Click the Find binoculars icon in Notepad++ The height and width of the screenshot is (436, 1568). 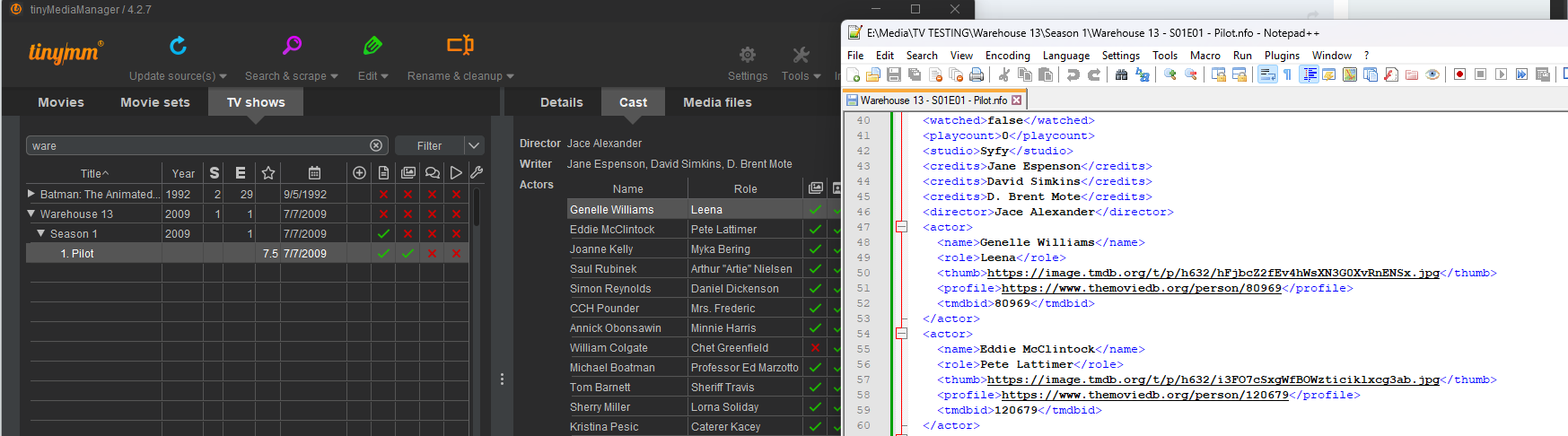click(1121, 74)
